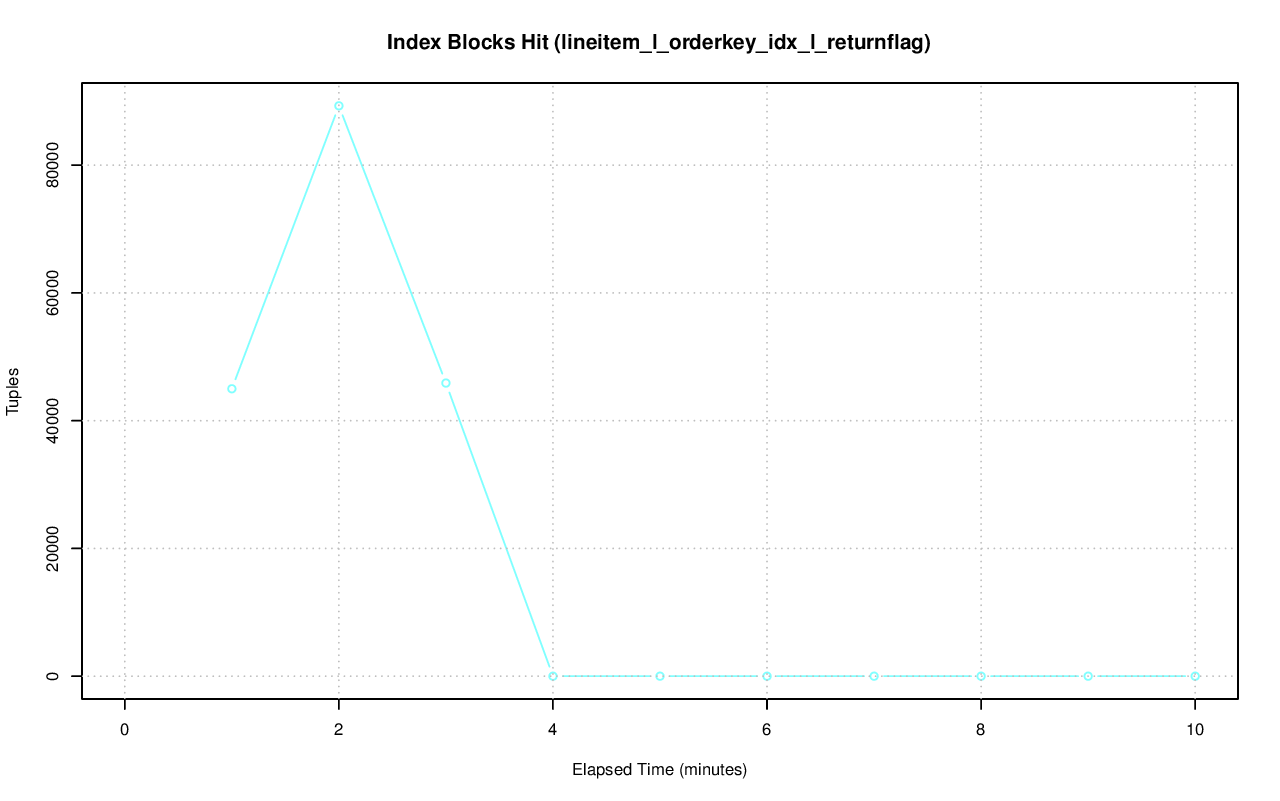Click the x-axis tick label 10

[1195, 730]
